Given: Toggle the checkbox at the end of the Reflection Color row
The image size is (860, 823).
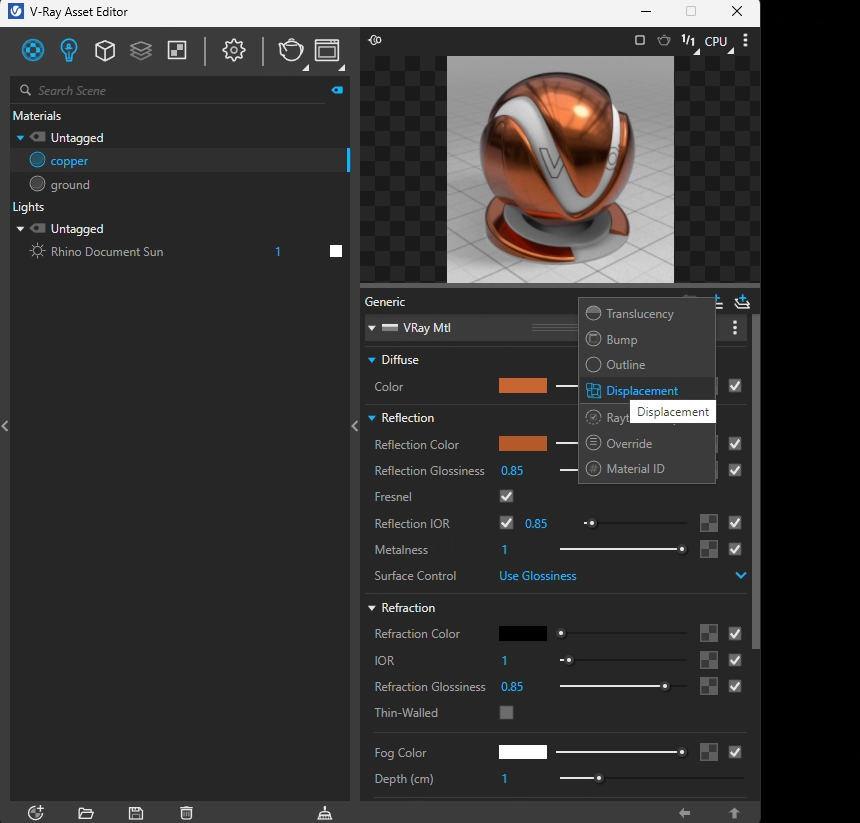Looking at the screenshot, I should click(735, 444).
